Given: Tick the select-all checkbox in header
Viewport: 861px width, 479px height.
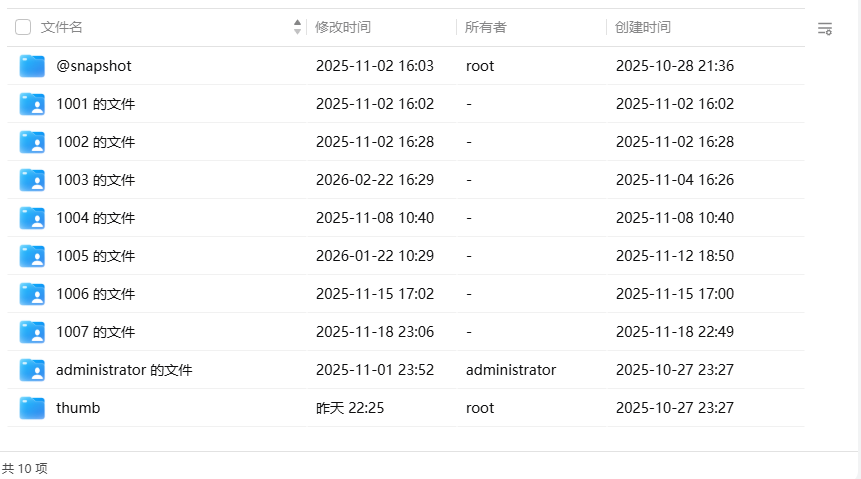Looking at the screenshot, I should click(x=23, y=28).
